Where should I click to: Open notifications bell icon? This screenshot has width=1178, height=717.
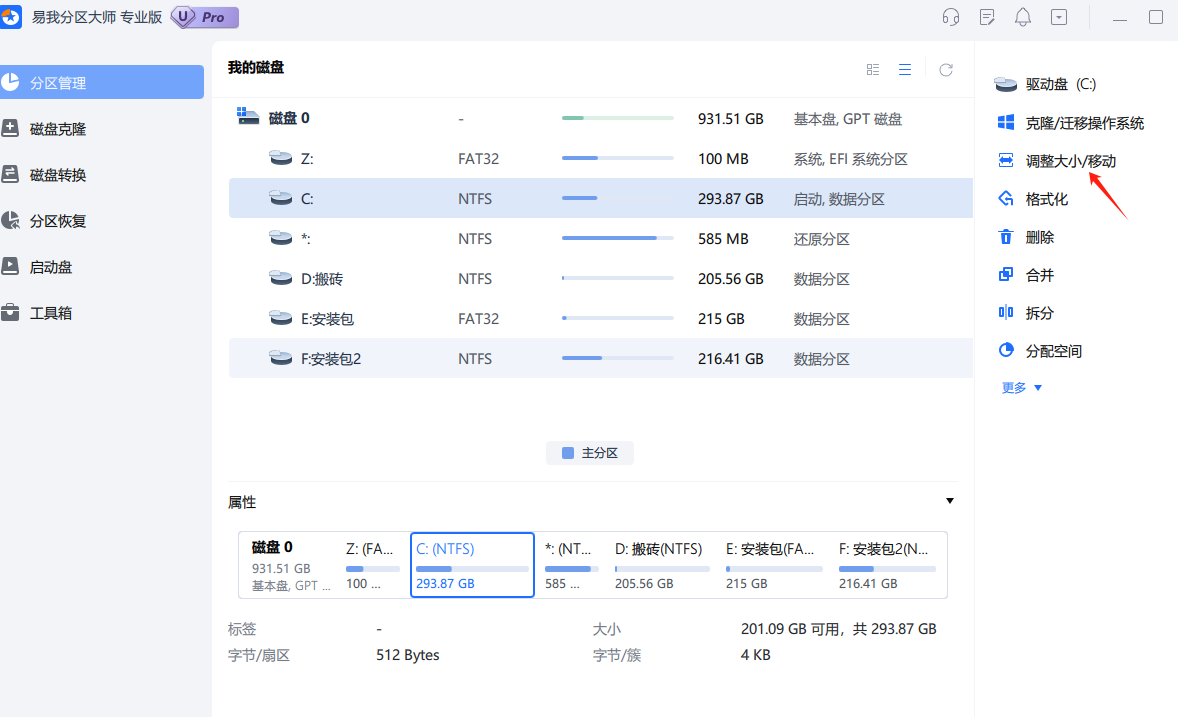[x=1022, y=17]
